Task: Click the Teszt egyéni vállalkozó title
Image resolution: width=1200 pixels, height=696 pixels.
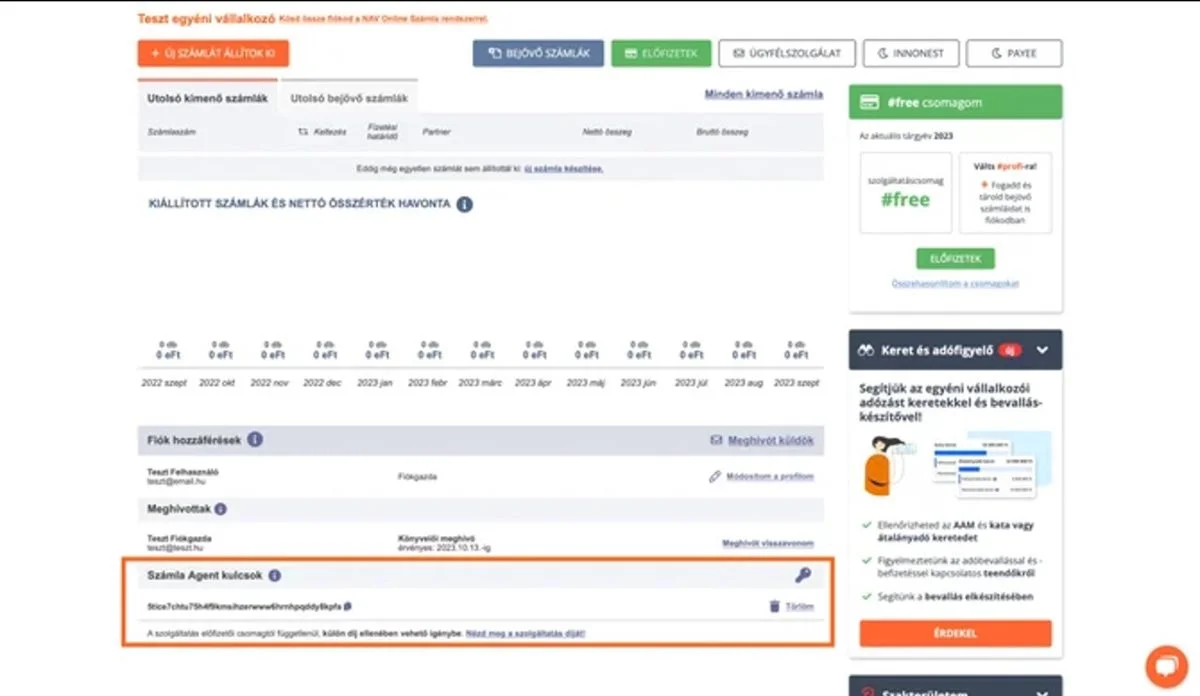Action: tap(207, 18)
